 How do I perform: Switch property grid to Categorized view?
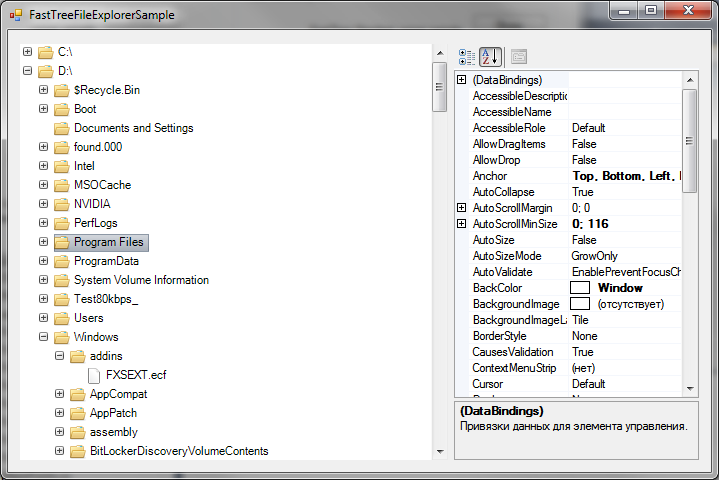click(x=467, y=57)
